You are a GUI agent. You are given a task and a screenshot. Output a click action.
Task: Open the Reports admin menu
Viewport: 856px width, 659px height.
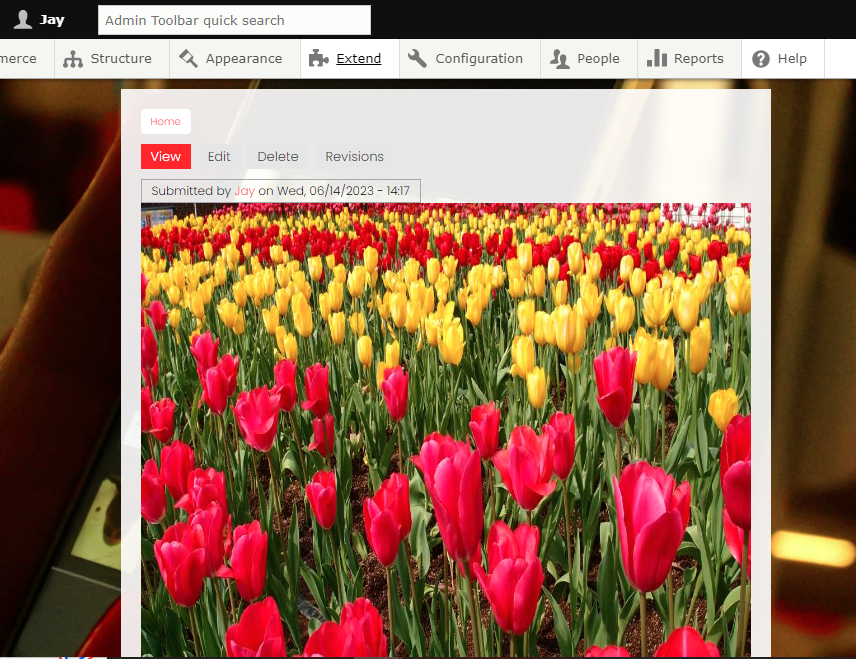[689, 58]
